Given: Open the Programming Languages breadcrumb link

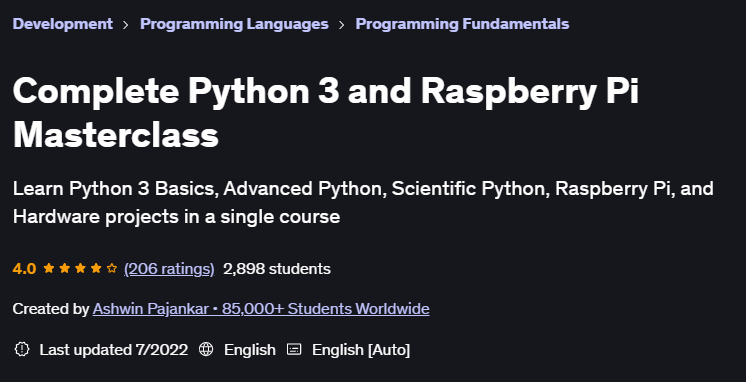Looking at the screenshot, I should 234,24.
